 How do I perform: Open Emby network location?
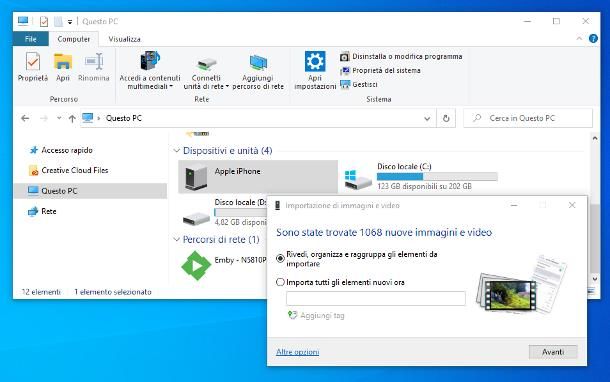(x=224, y=265)
